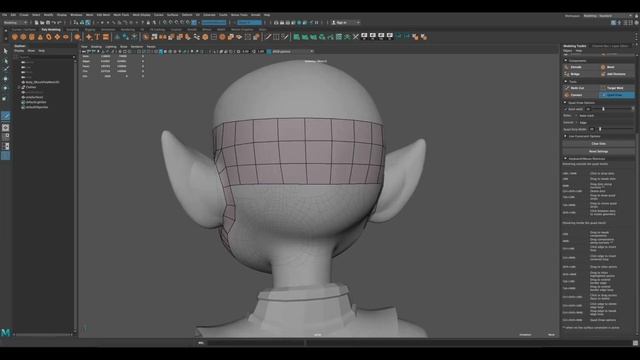
Task: Switch to the Sculpting shelf tab
Action: click(x=73, y=30)
